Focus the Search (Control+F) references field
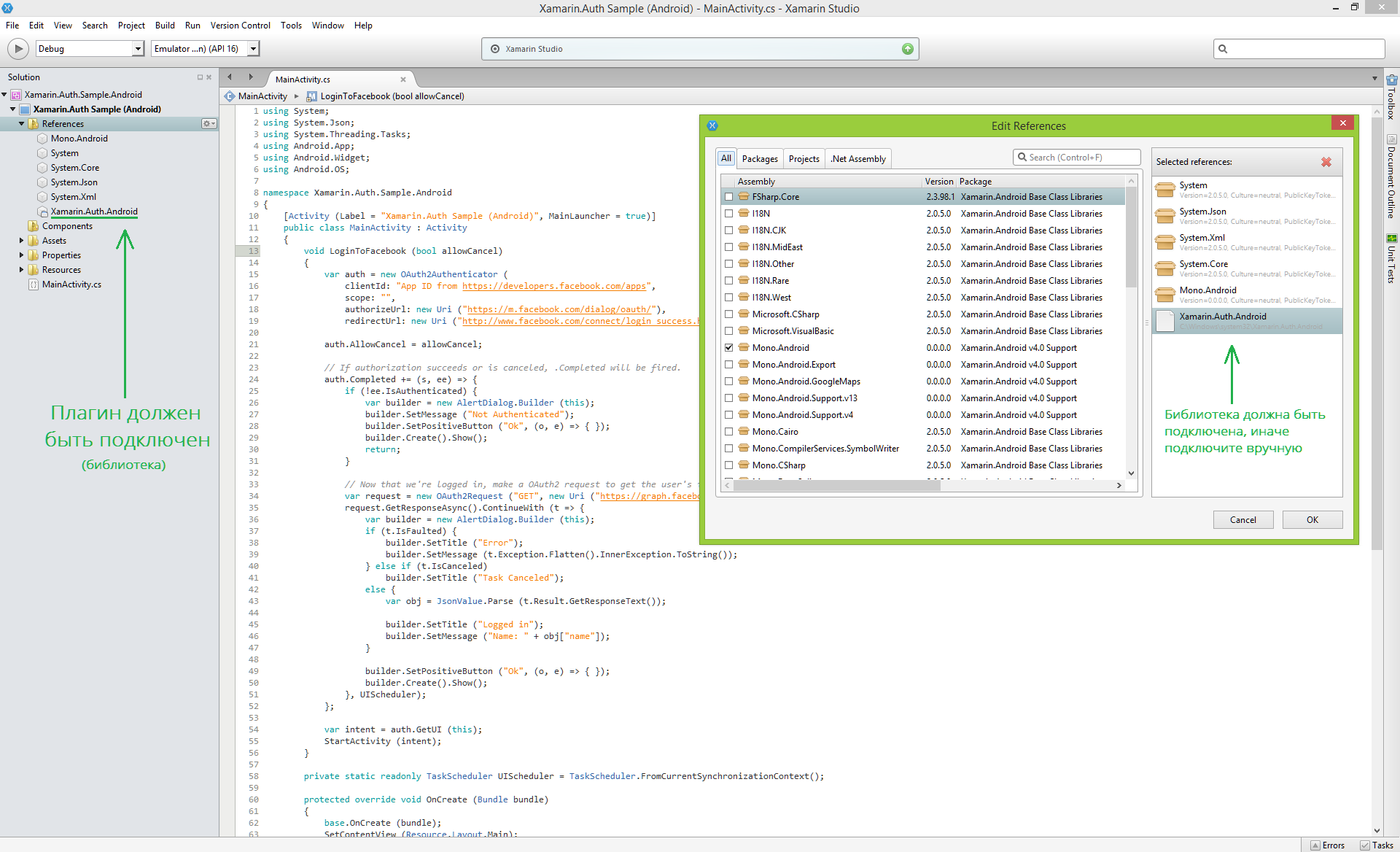This screenshot has width=1400, height=852. (1076, 158)
